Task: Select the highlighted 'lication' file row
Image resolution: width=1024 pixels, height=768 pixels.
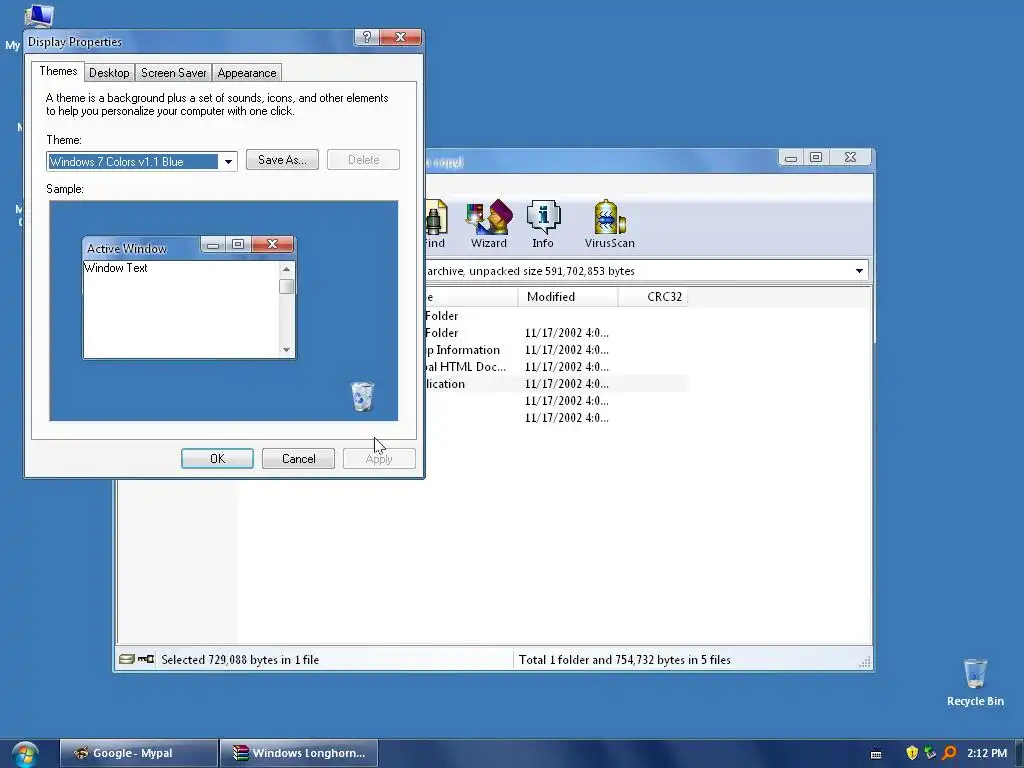Action: (556, 384)
